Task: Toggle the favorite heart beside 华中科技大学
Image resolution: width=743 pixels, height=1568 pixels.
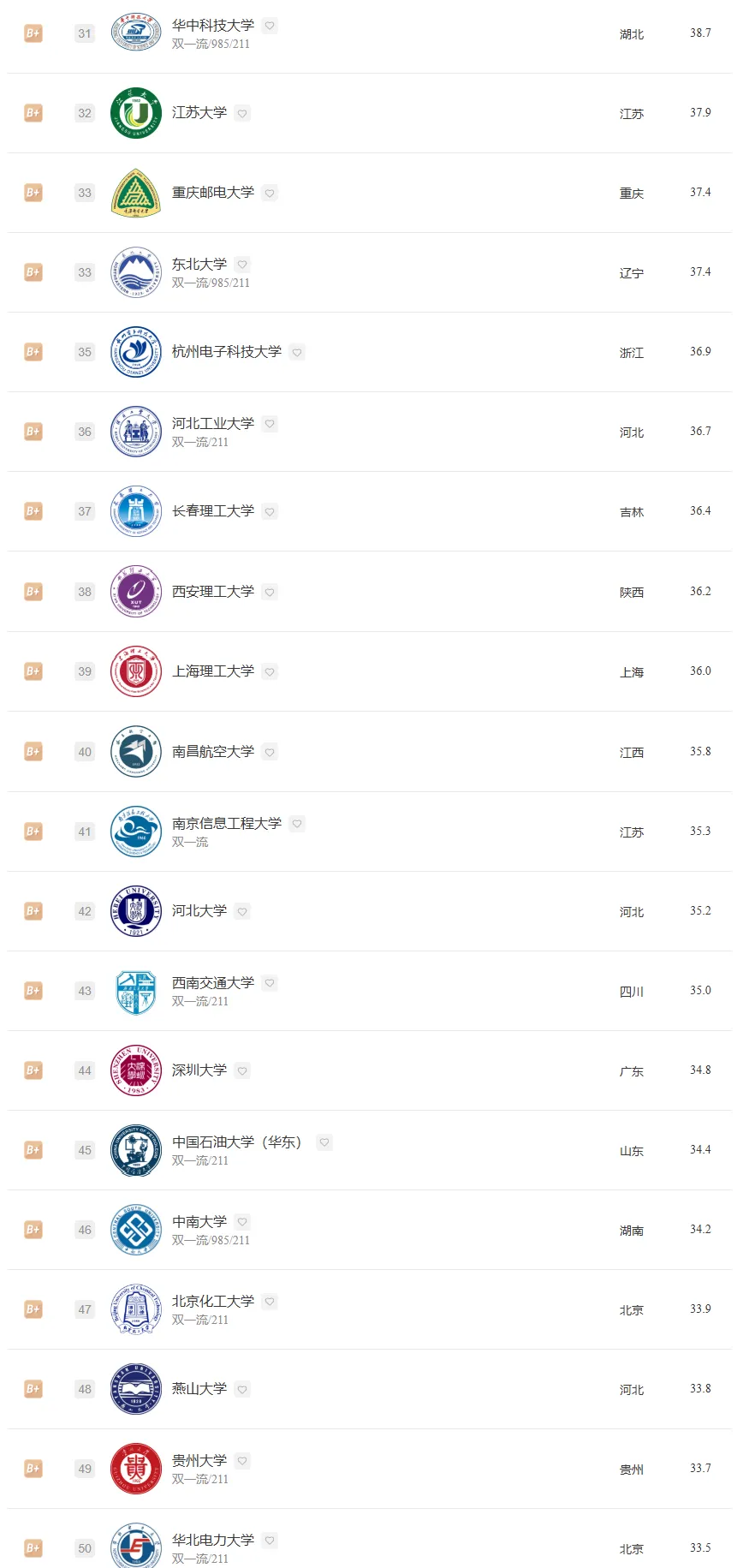Action: coord(270,26)
